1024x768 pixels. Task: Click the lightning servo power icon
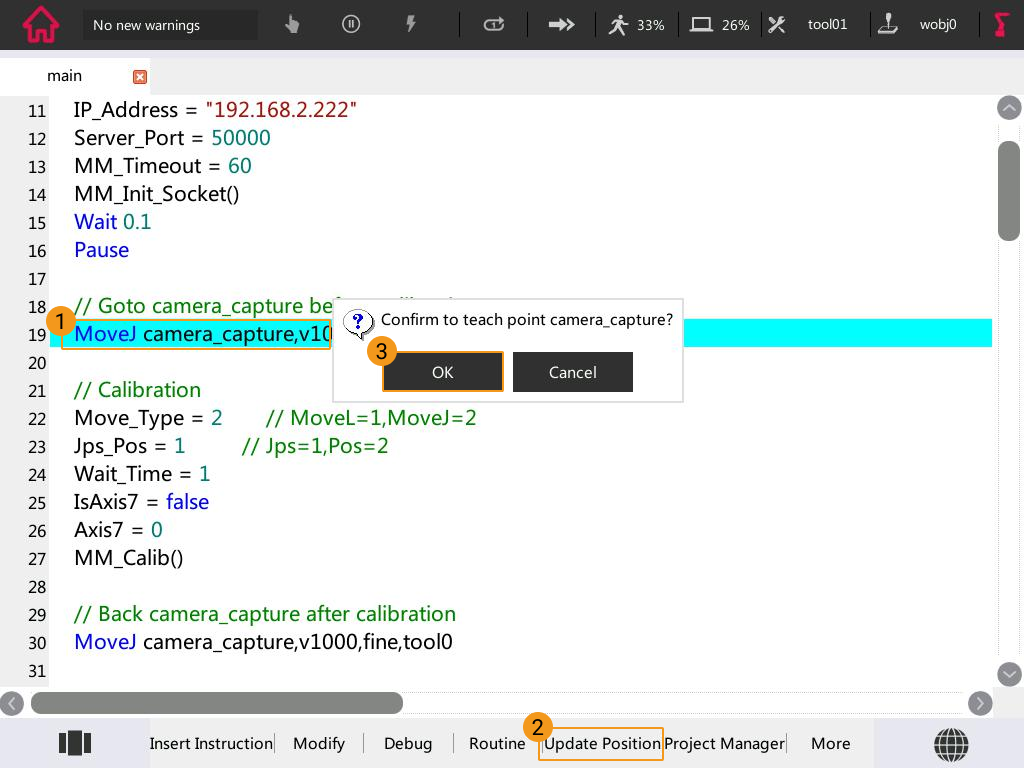point(411,24)
